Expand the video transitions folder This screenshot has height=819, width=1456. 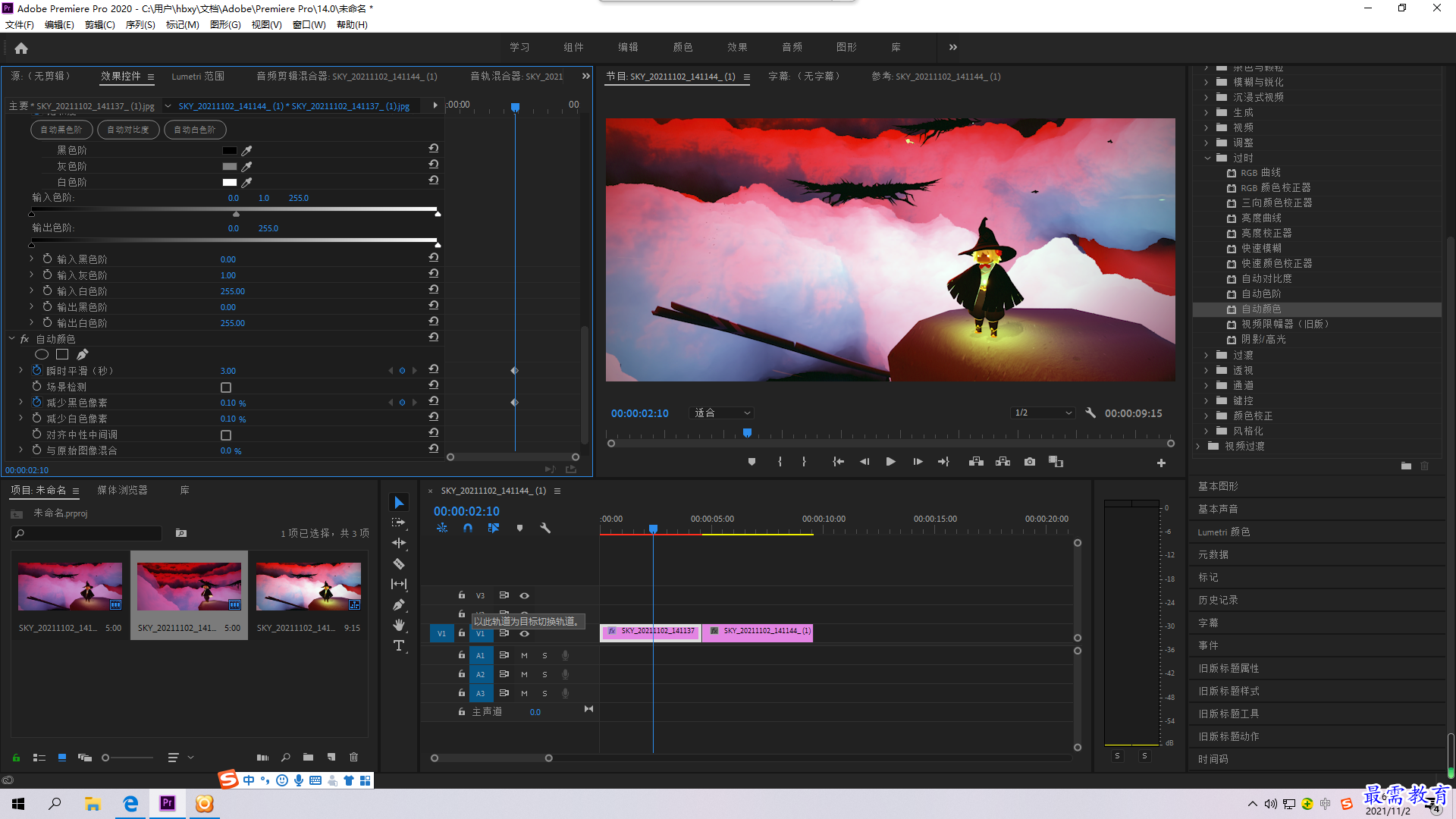[1198, 447]
